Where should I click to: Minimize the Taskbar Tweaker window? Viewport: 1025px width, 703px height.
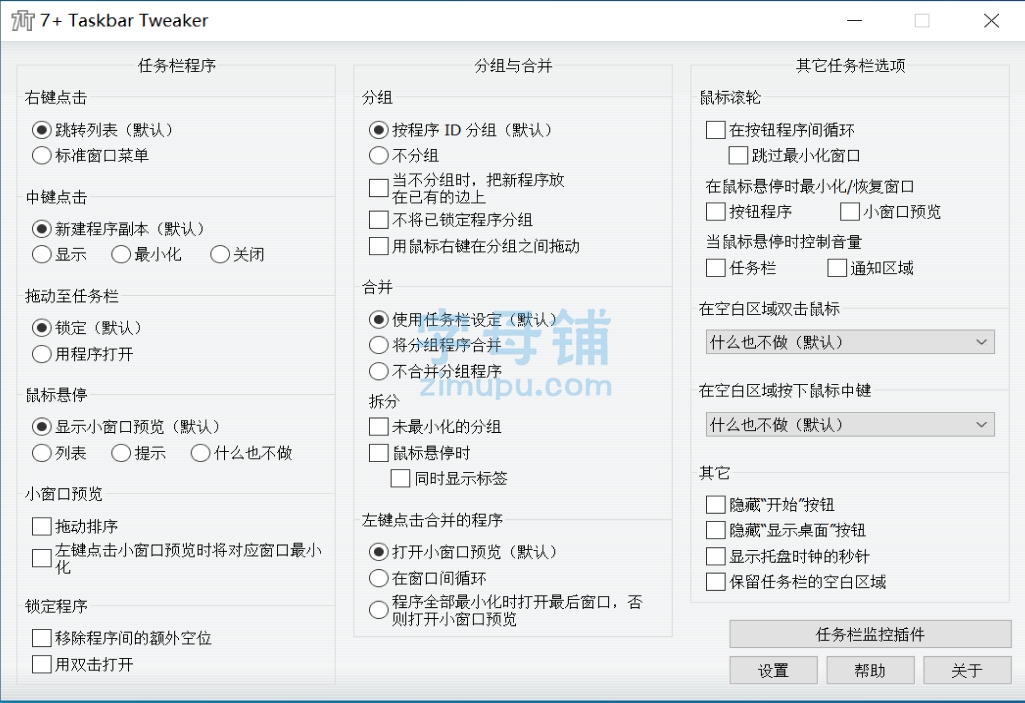pyautogui.click(x=854, y=20)
